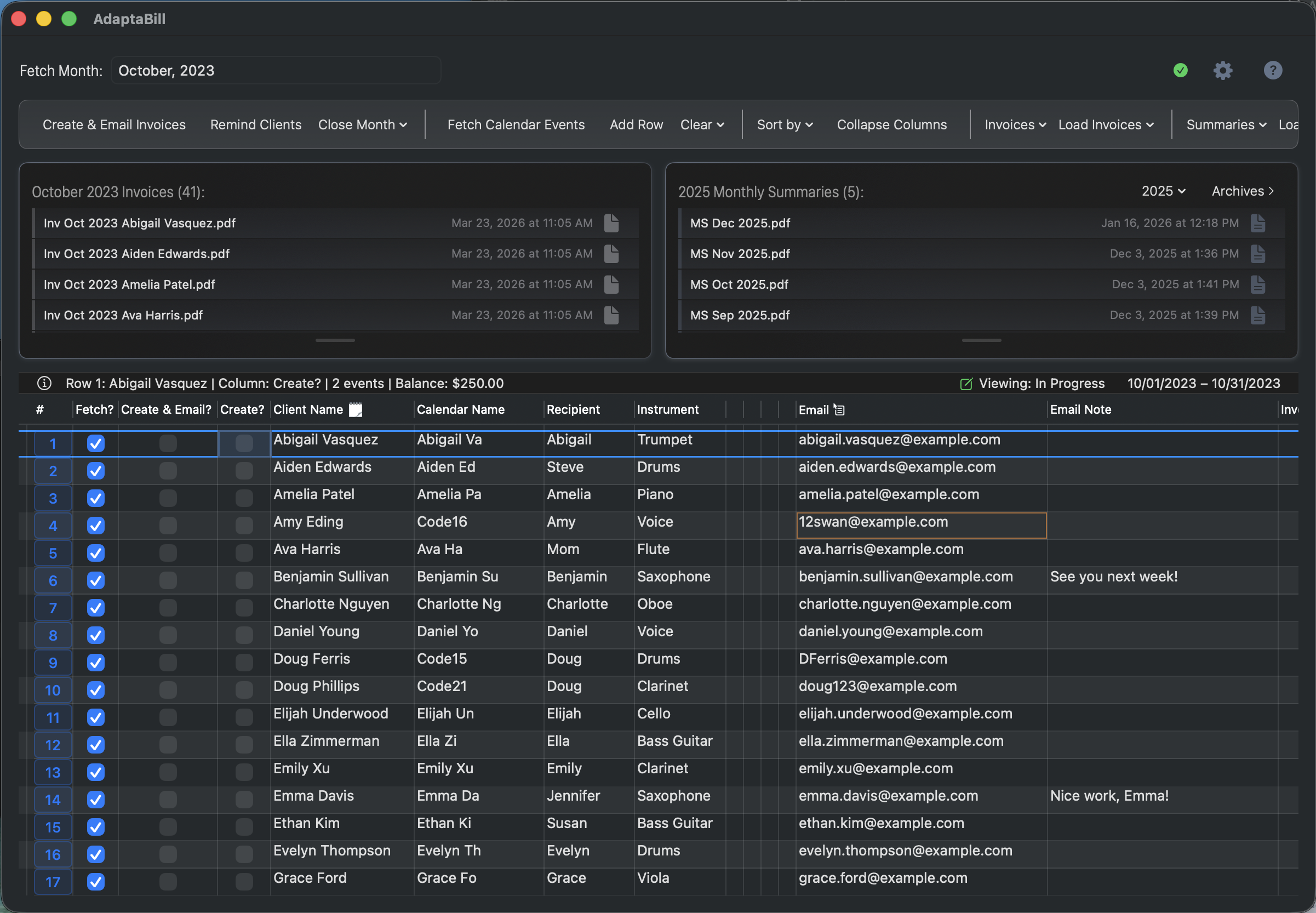The width and height of the screenshot is (1316, 913).
Task: Expand the Close Month dropdown
Action: [x=363, y=125]
